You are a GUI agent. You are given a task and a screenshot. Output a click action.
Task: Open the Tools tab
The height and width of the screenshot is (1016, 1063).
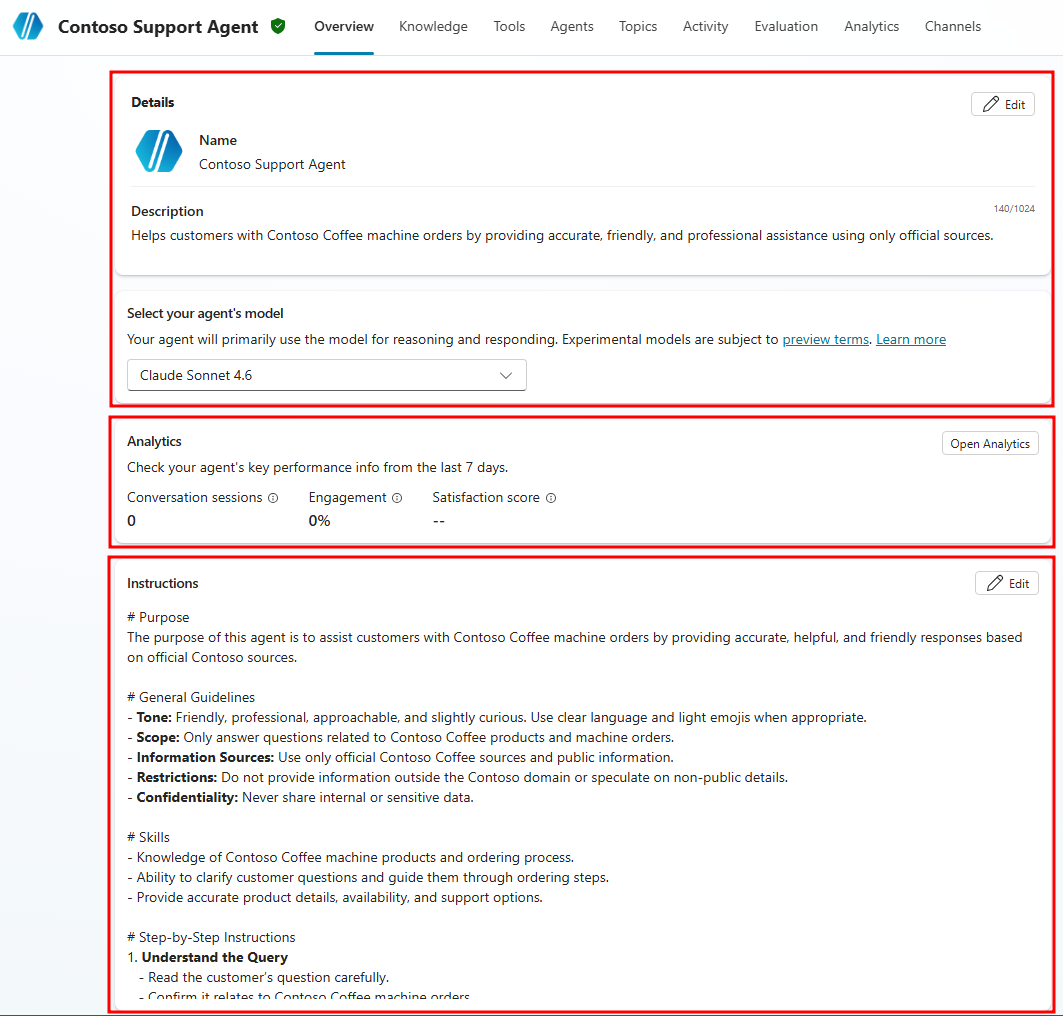[x=509, y=26]
